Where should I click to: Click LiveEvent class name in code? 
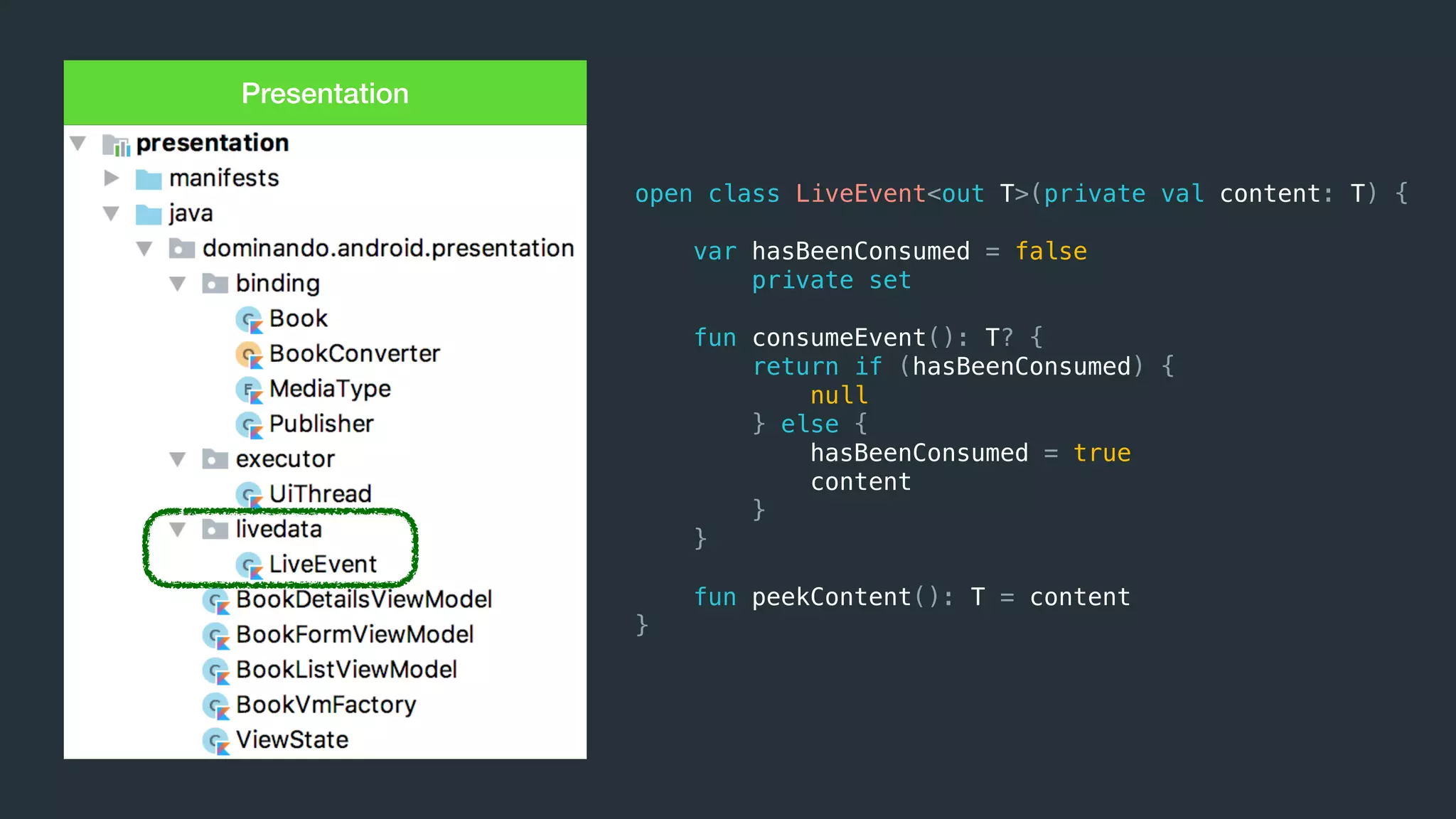point(860,193)
